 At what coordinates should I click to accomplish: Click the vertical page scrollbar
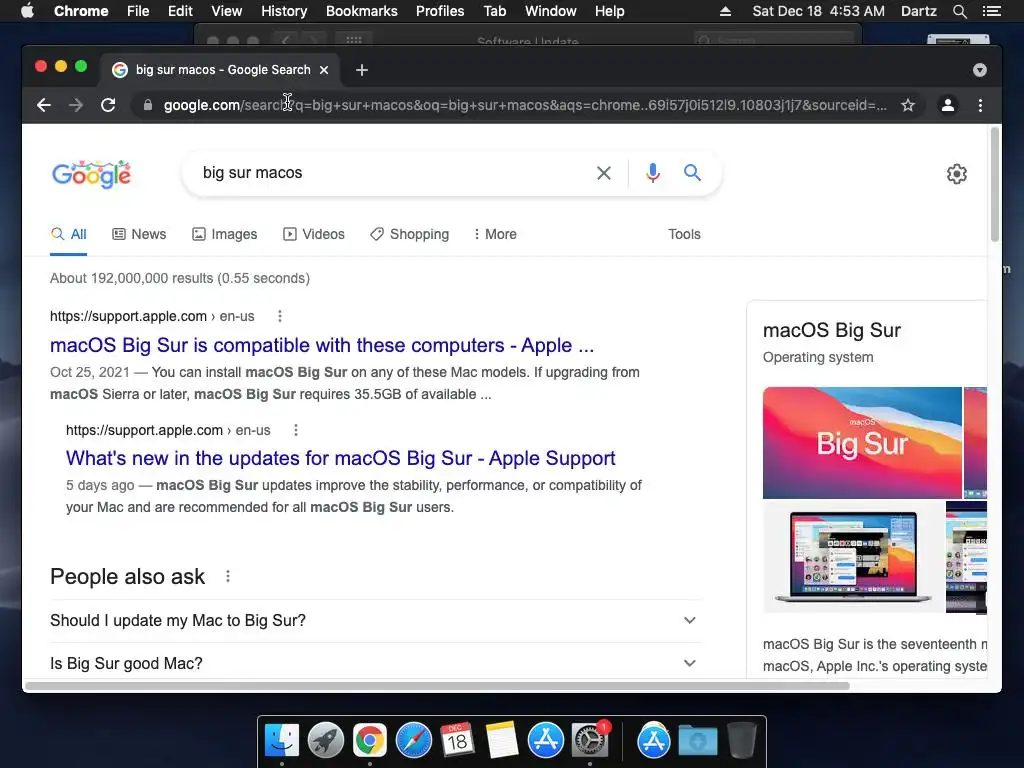995,185
